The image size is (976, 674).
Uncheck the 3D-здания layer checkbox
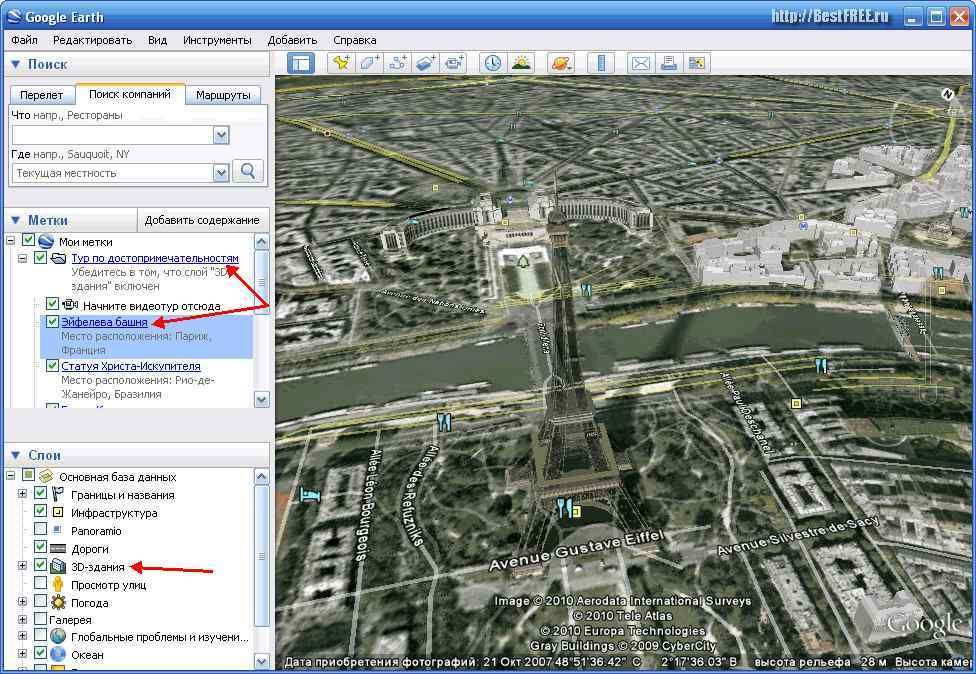pyautogui.click(x=40, y=566)
